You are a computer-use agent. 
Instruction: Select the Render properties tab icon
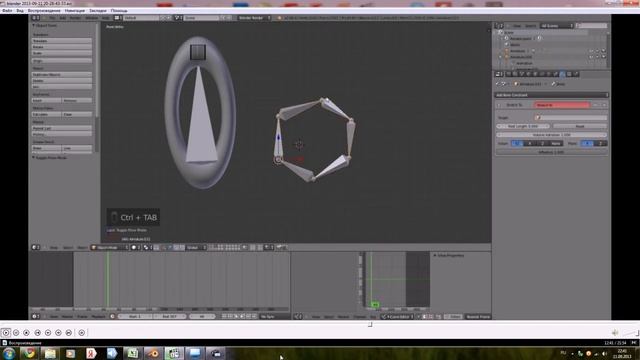(x=509, y=74)
